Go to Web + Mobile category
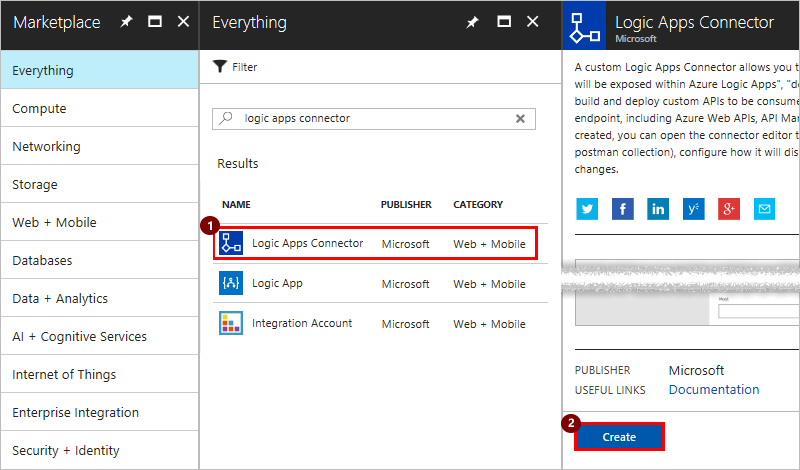800x470 pixels. click(x=54, y=223)
